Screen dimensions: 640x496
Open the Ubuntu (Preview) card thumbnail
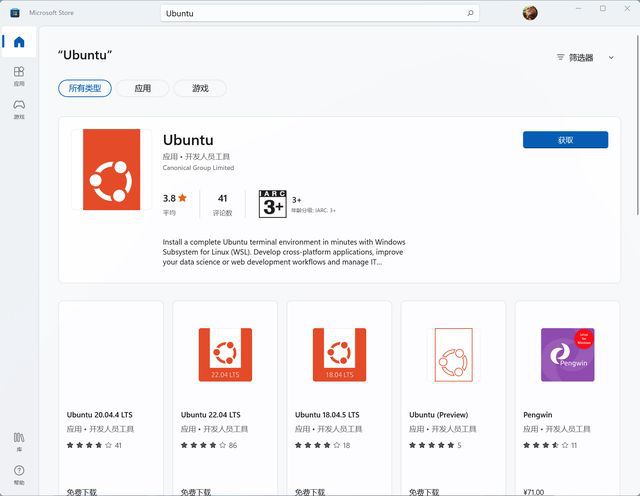(x=453, y=355)
